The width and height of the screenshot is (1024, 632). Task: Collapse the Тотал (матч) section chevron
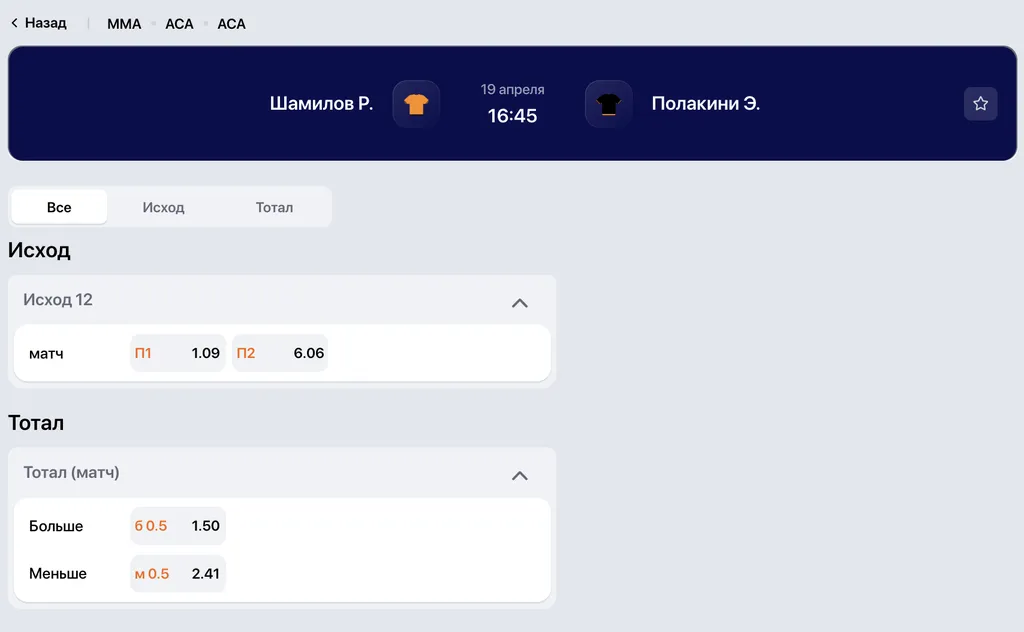519,474
